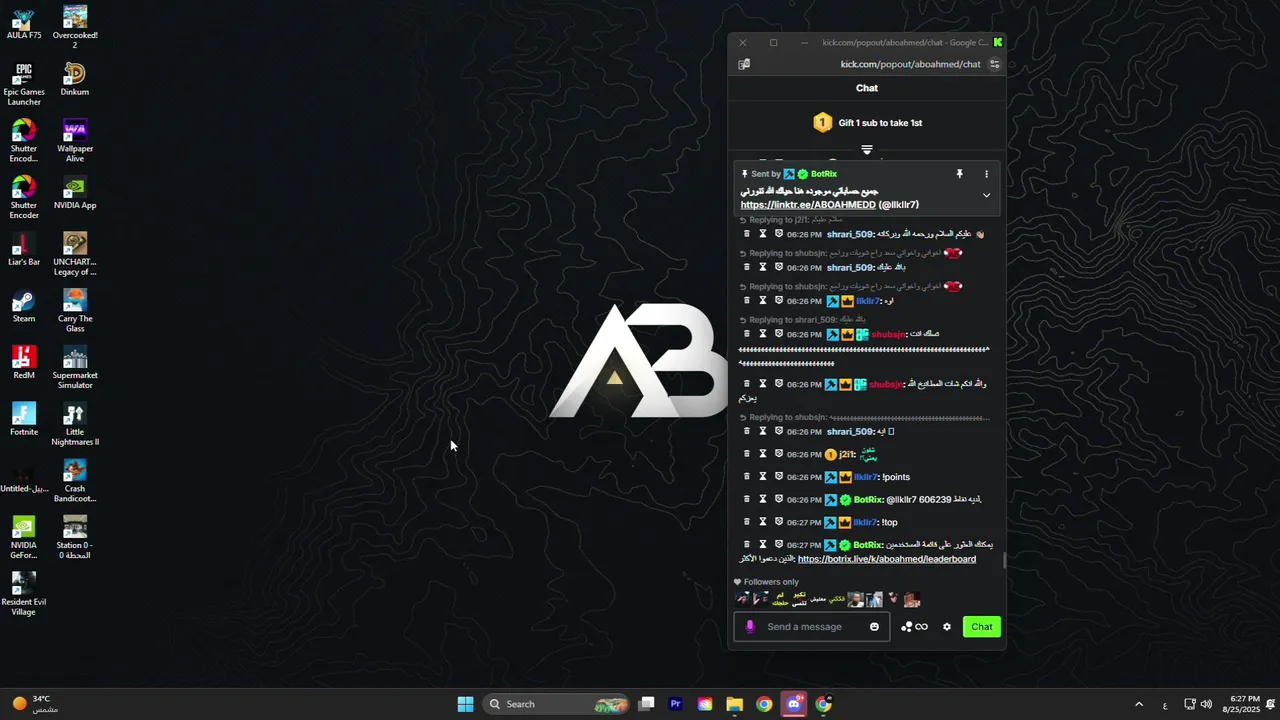Click the red heart emote in emote row
The image size is (1280, 720).
tap(894, 599)
